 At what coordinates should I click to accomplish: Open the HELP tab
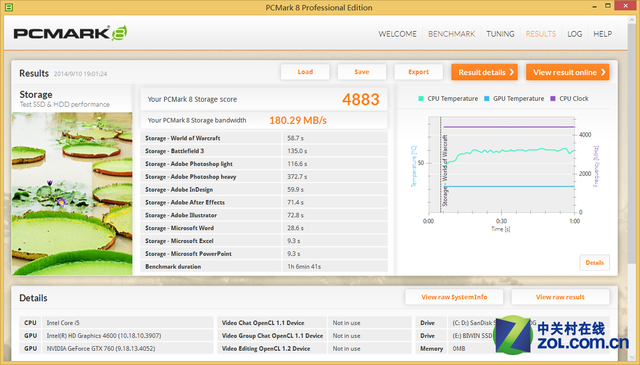pos(602,34)
